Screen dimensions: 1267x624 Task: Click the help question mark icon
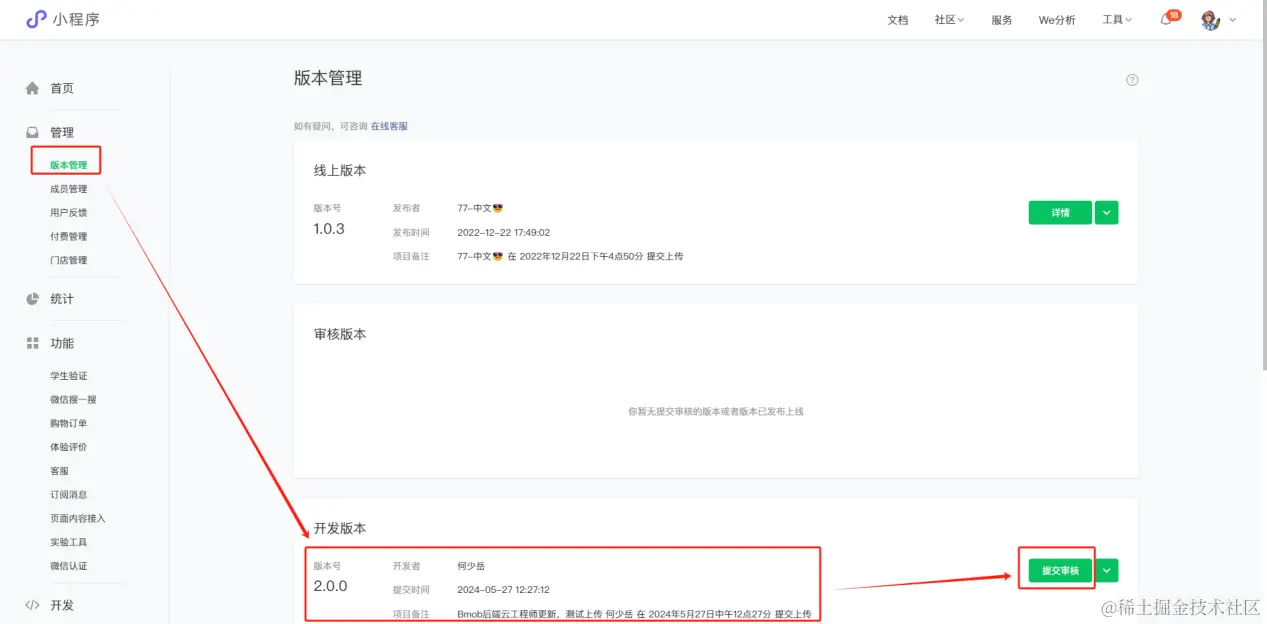1132,80
